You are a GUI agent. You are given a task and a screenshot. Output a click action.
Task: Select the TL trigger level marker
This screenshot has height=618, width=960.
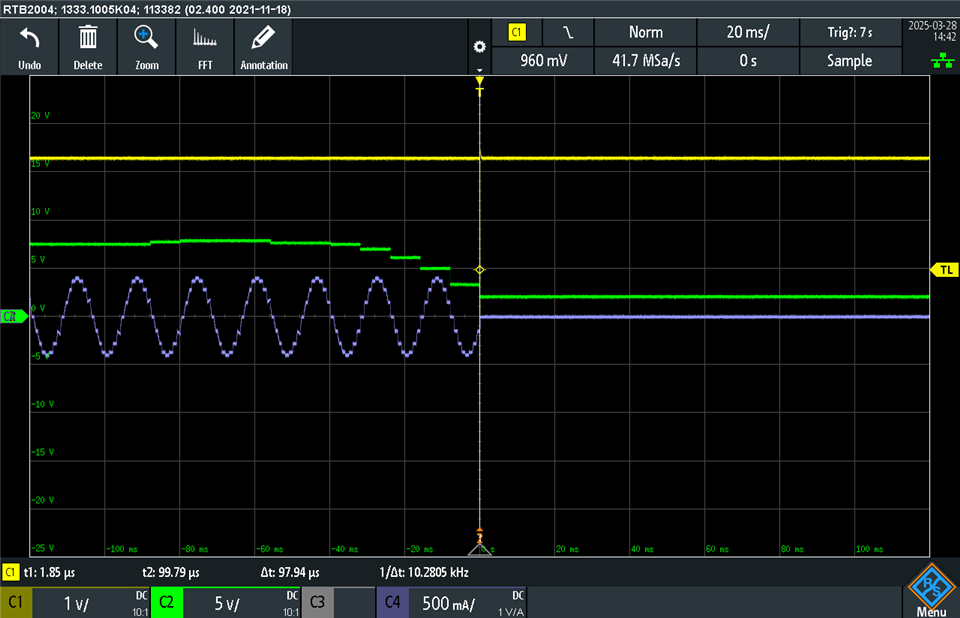point(943,270)
